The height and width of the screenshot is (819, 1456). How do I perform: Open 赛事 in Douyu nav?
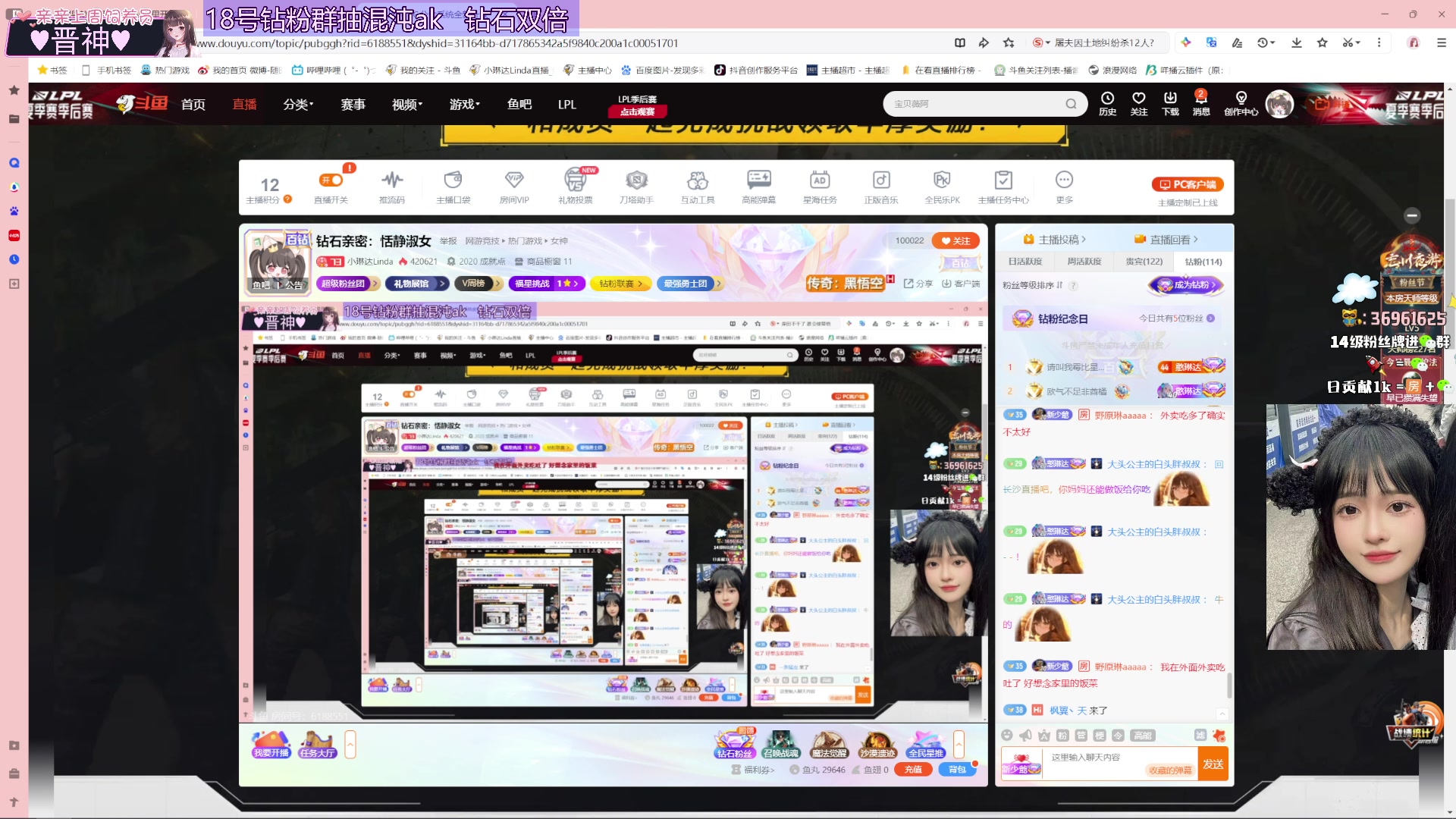pyautogui.click(x=353, y=104)
